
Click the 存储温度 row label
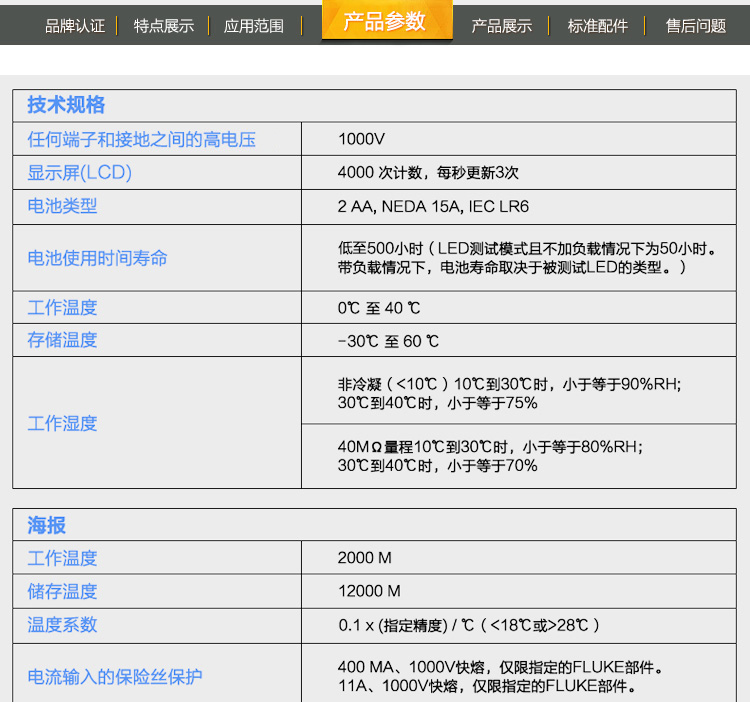62,340
